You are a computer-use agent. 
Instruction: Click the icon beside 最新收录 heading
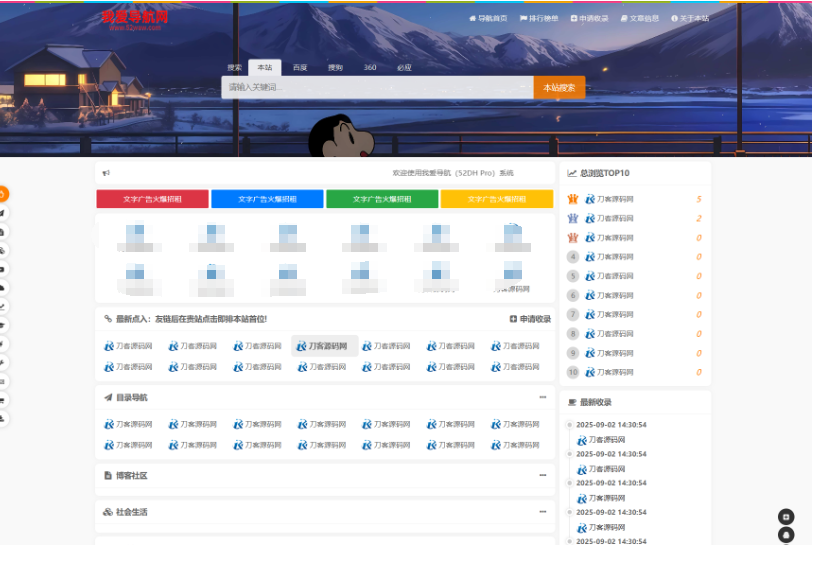pos(571,402)
